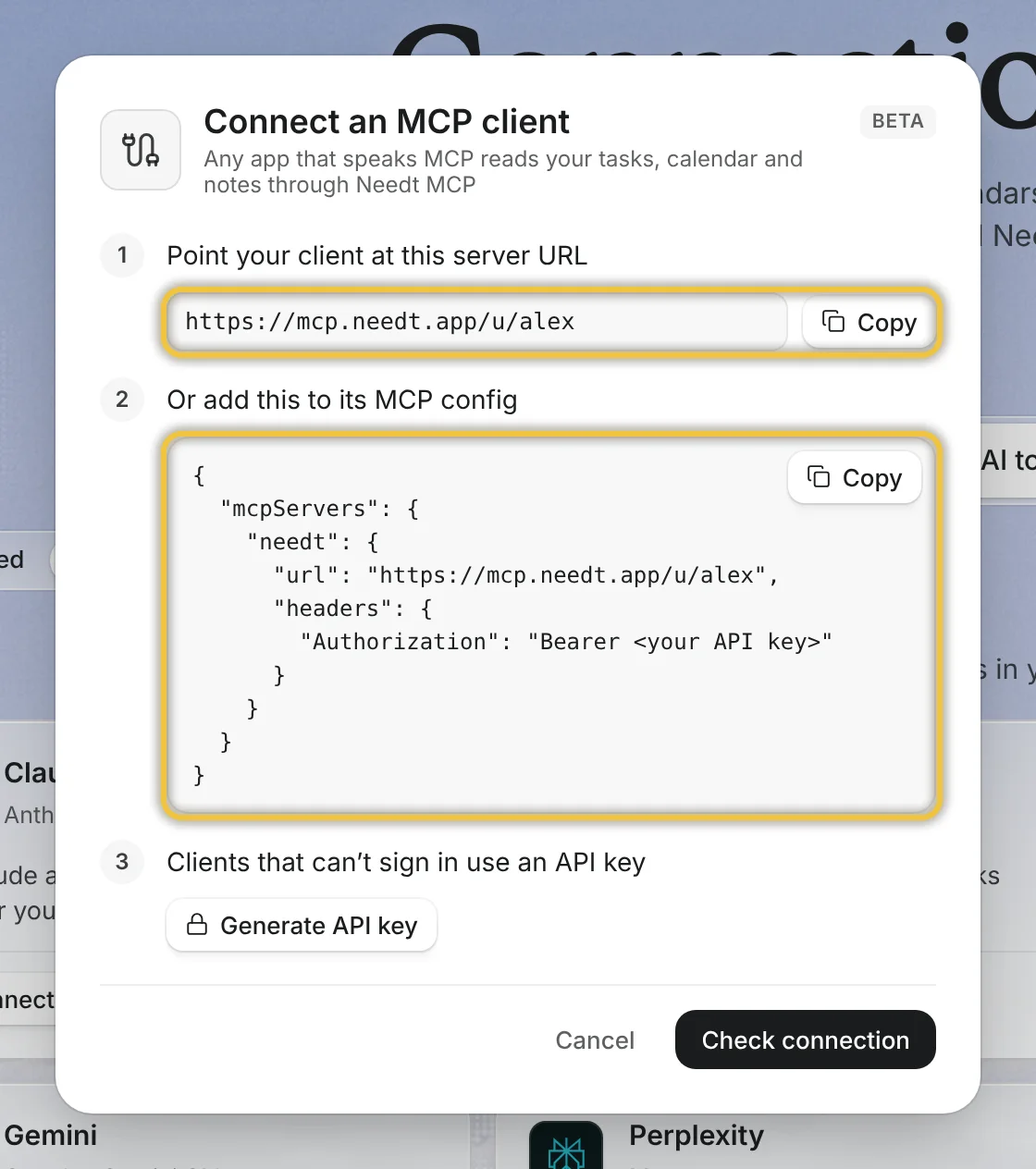
Task: Click 'Or add this to its MCP config'
Action: [342, 400]
